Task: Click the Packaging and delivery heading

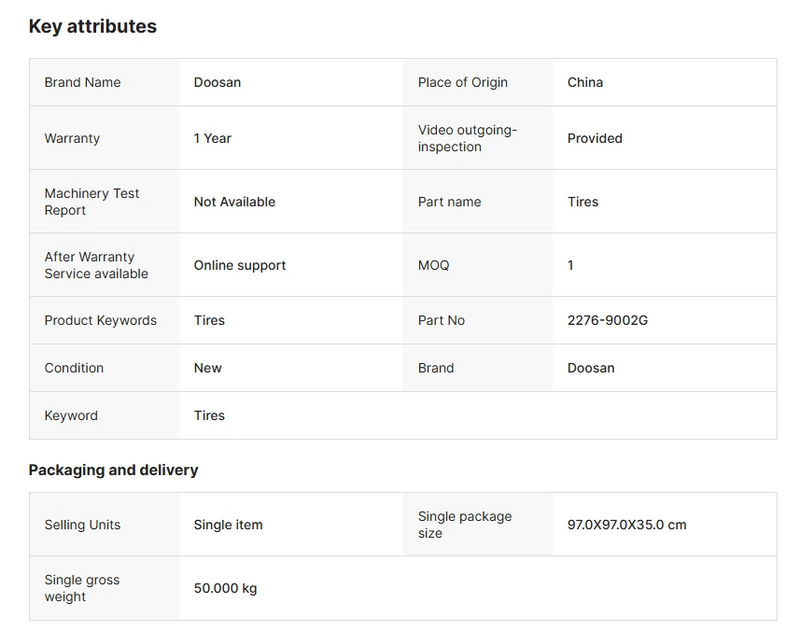Action: [113, 470]
